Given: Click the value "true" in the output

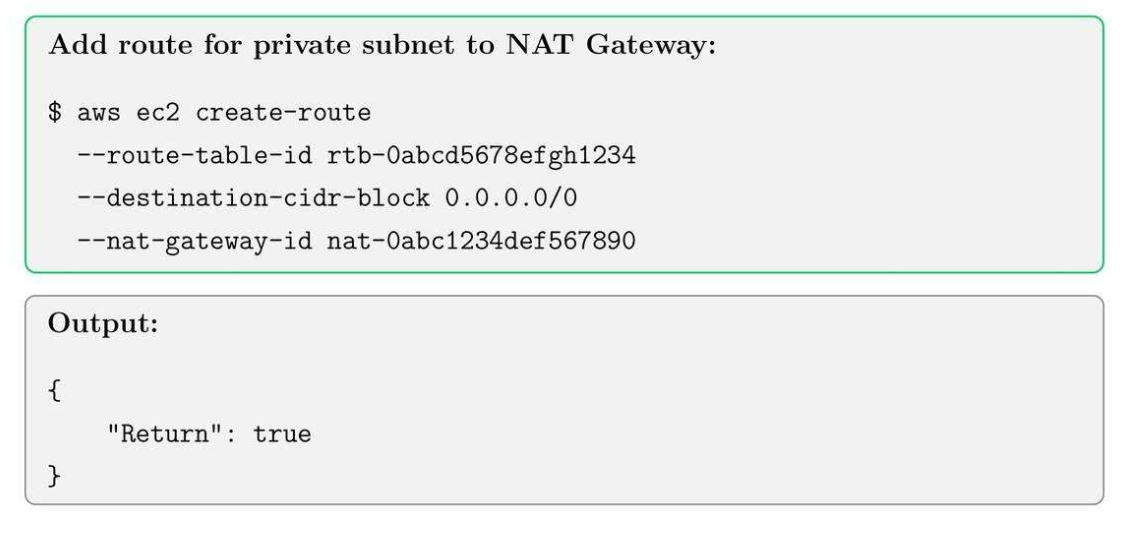Looking at the screenshot, I should (282, 435).
